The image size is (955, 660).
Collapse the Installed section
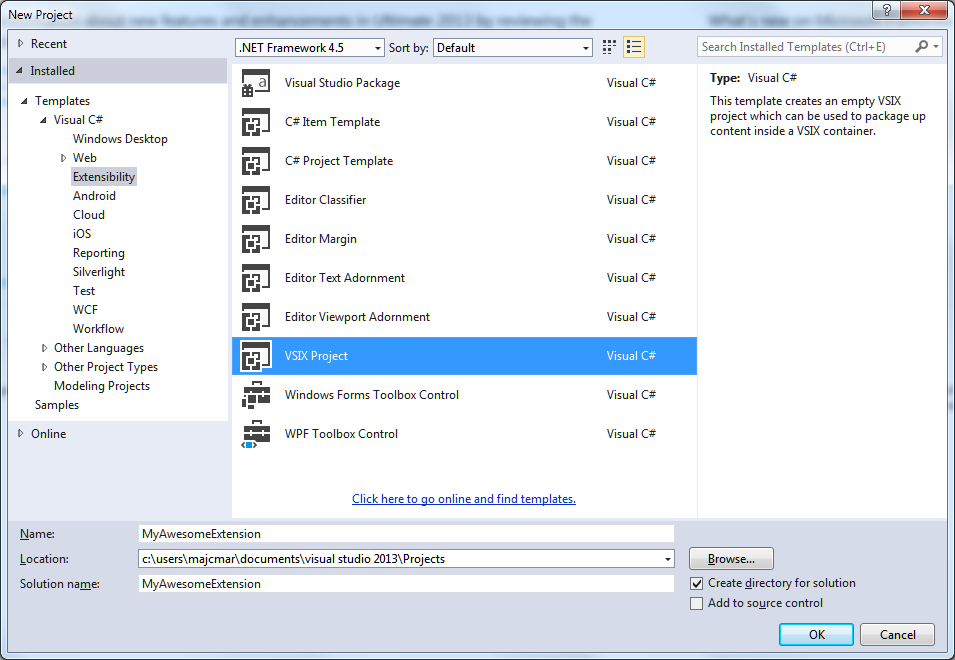click(x=19, y=71)
